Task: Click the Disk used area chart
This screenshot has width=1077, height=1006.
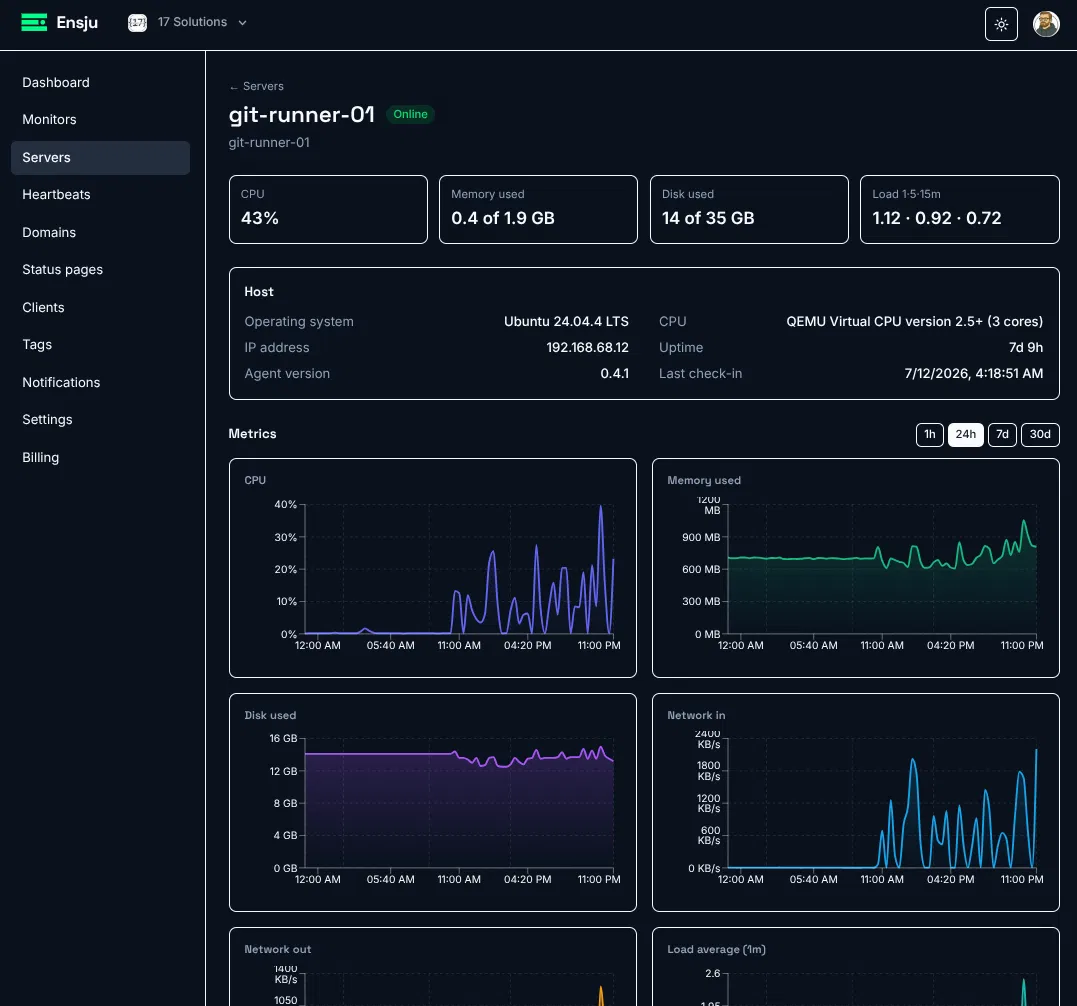Action: [459, 803]
